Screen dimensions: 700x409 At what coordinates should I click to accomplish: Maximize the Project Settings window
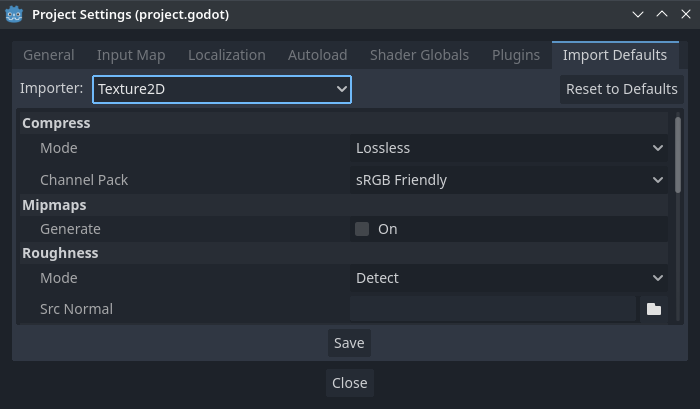[x=661, y=15]
